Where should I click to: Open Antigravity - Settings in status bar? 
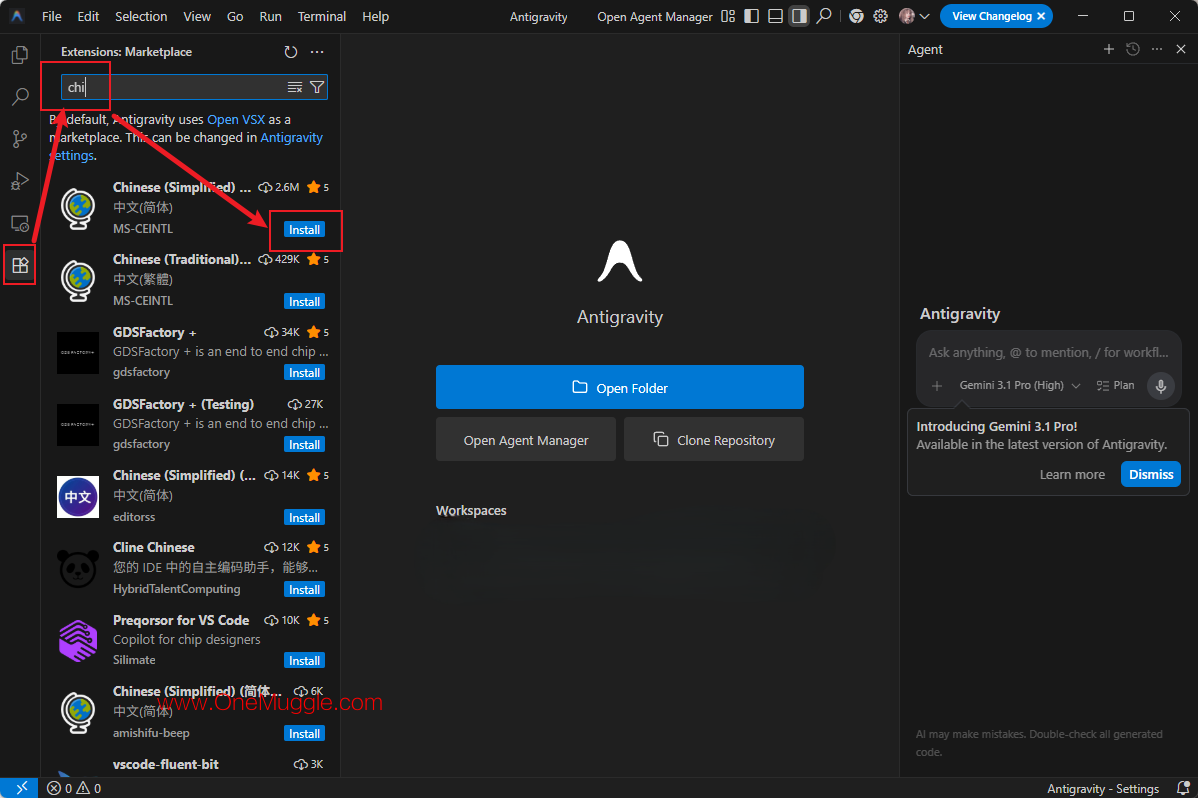[1102, 788]
